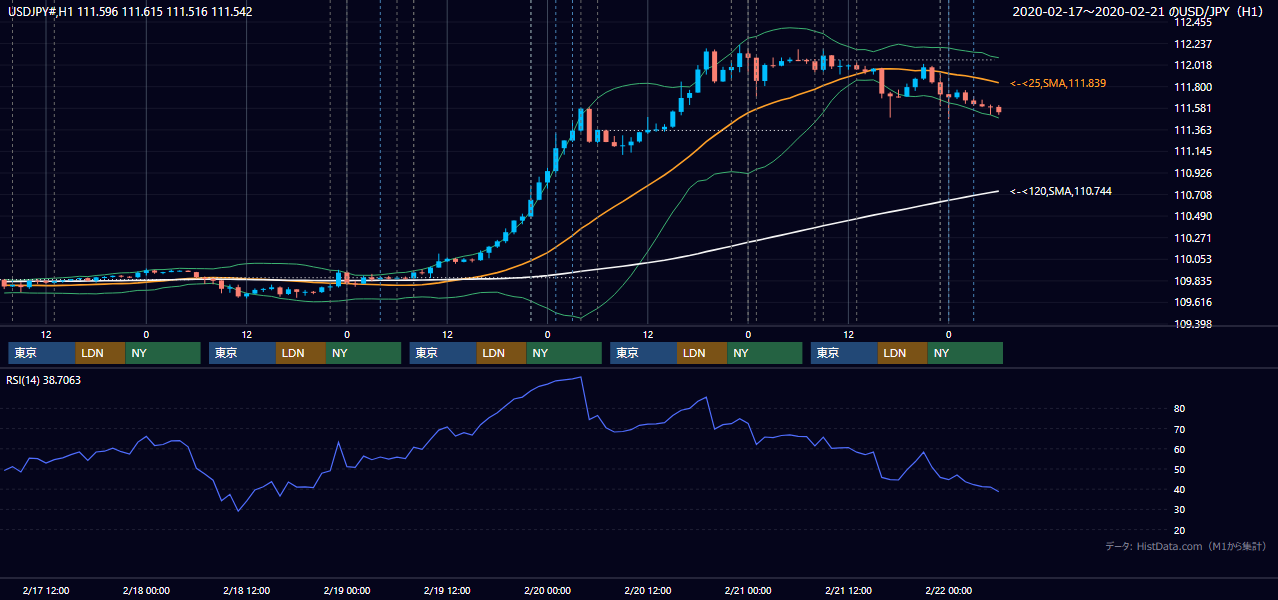The image size is (1278, 600).
Task: Click RSI axis level 30
Action: point(1179,510)
